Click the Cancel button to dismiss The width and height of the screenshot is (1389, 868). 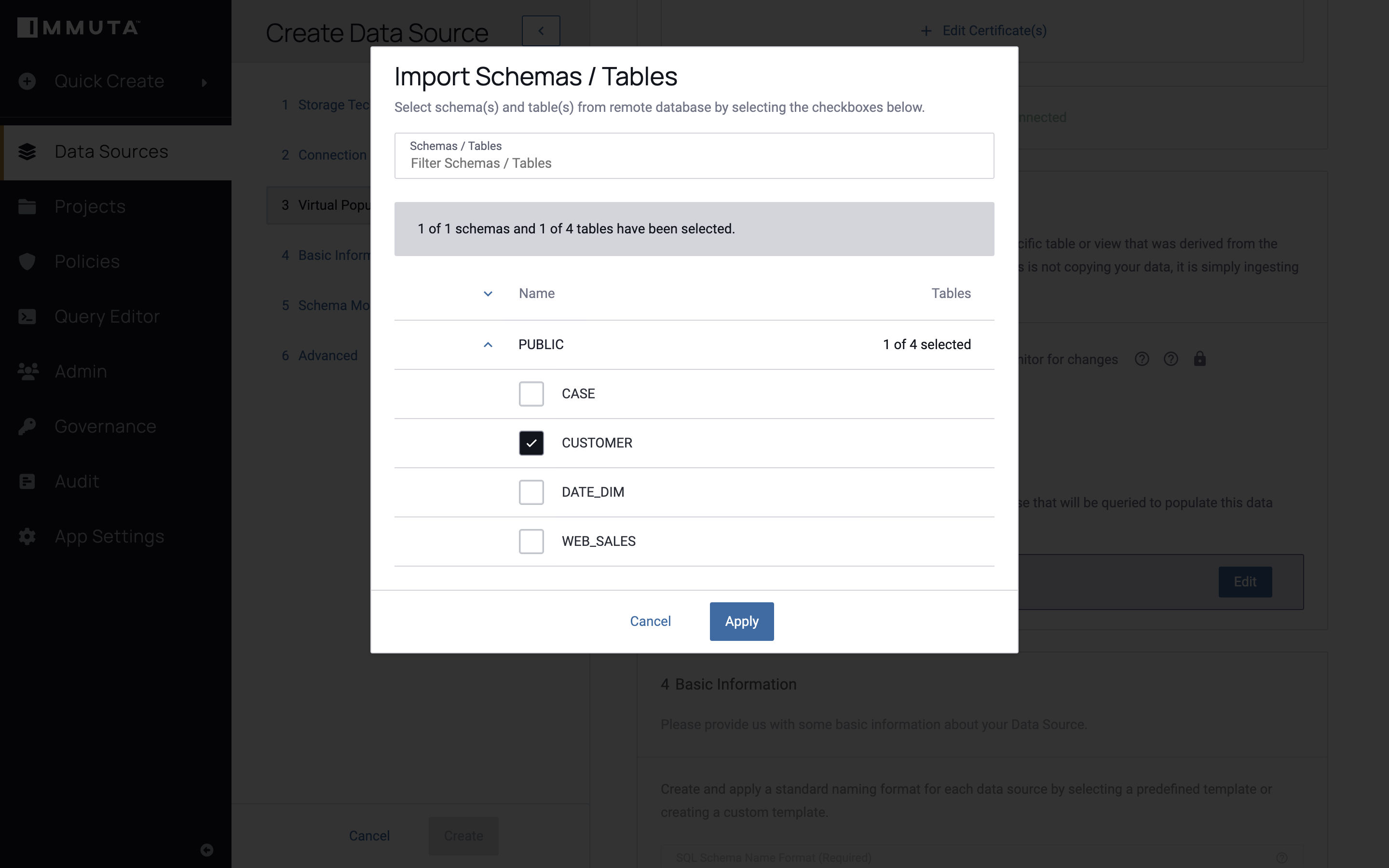point(651,621)
